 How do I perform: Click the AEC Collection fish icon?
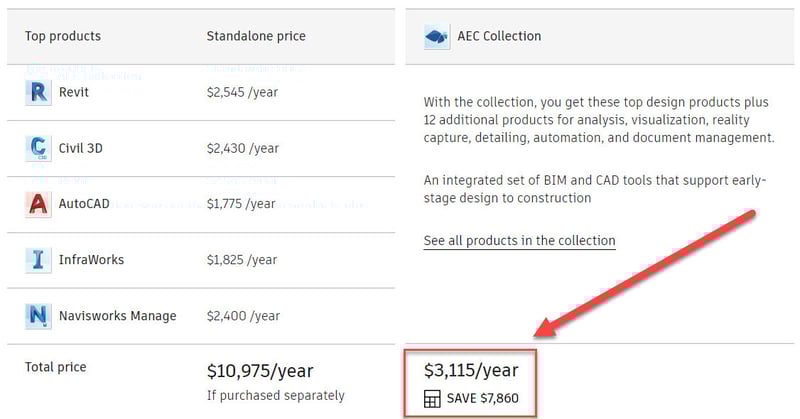pos(437,36)
